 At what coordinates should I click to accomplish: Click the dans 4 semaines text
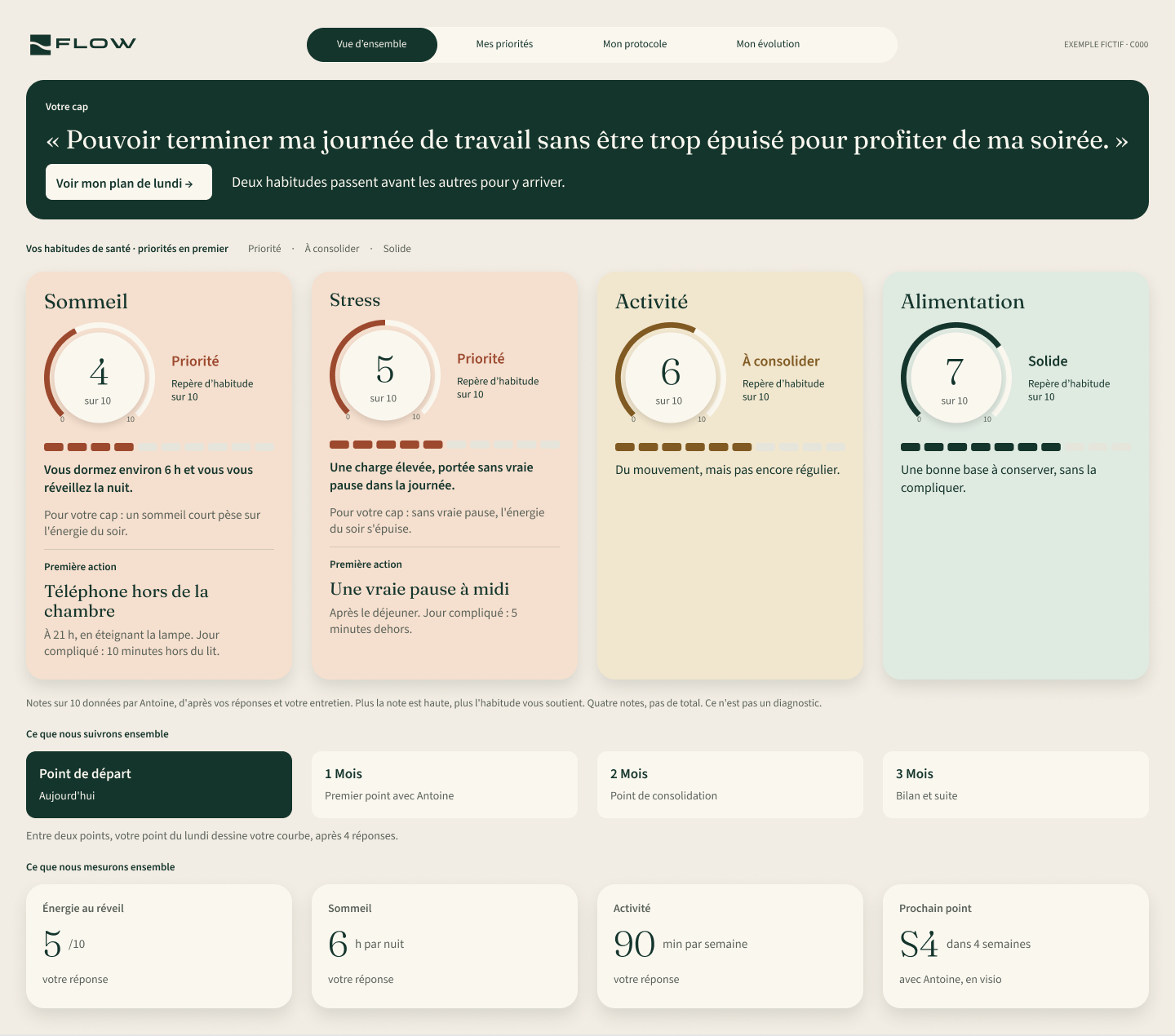(x=988, y=945)
